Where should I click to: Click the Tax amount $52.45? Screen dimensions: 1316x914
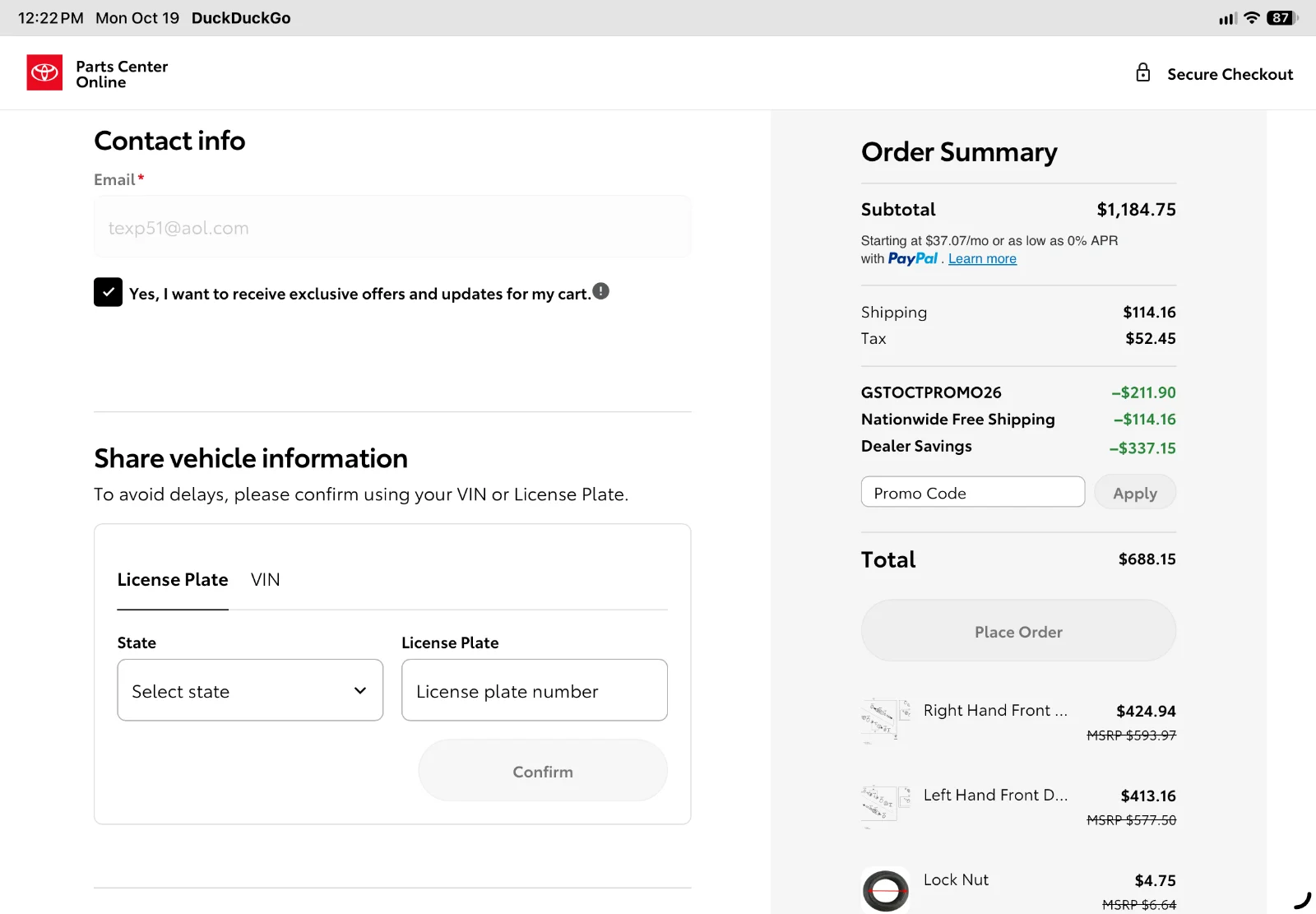(x=1150, y=339)
